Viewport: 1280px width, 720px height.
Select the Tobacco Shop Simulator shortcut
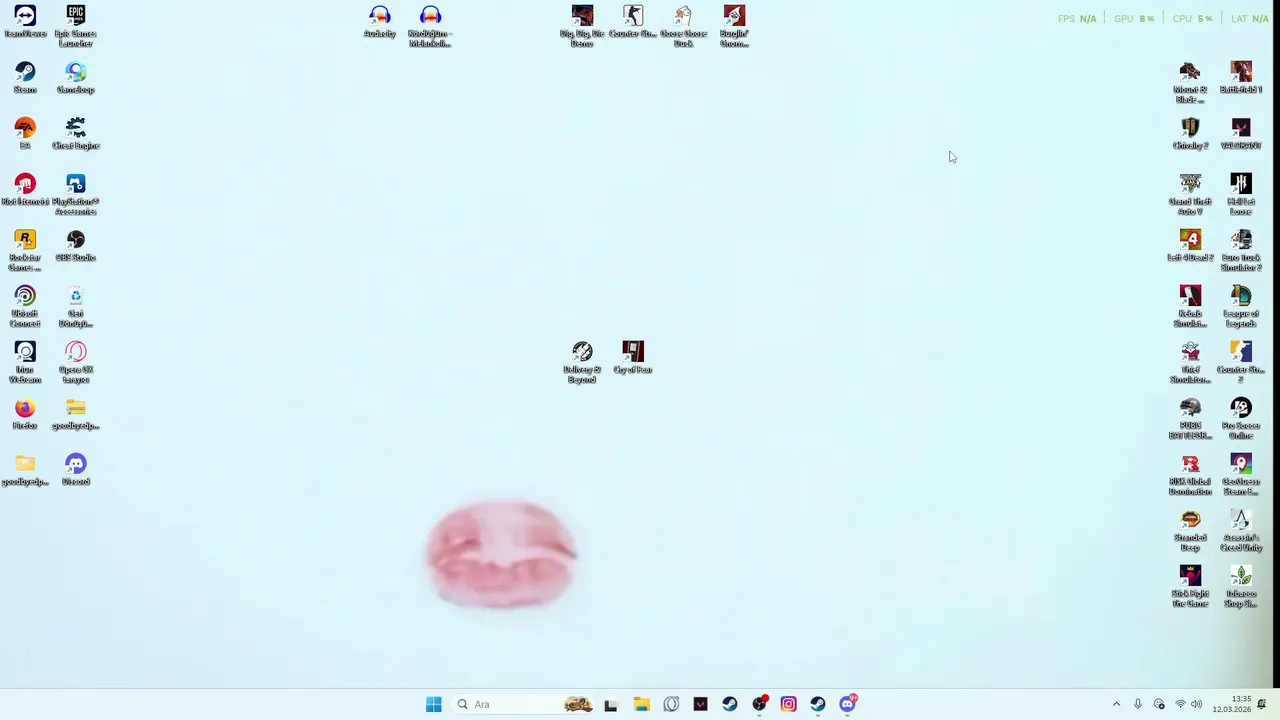pos(1241,586)
